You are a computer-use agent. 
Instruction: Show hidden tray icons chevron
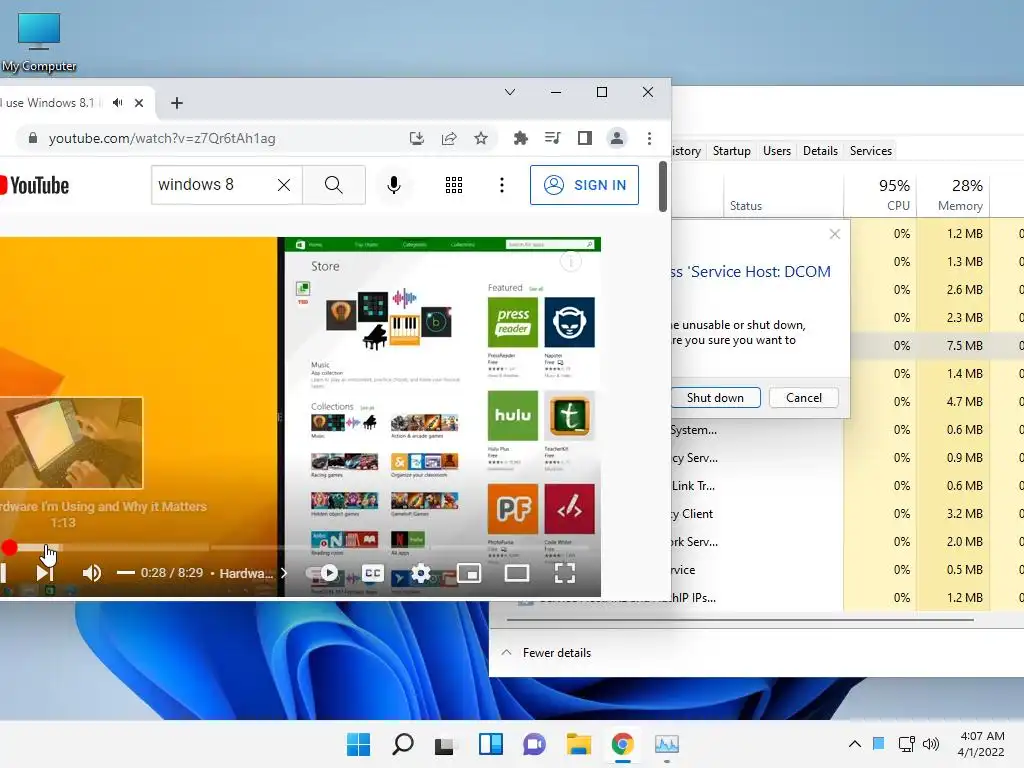click(x=854, y=744)
